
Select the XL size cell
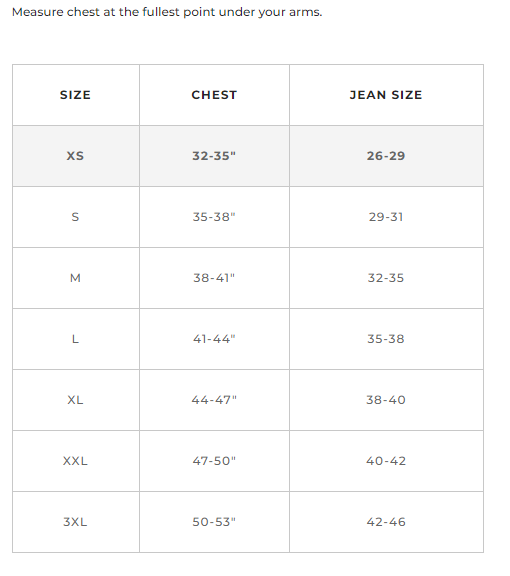click(x=75, y=400)
